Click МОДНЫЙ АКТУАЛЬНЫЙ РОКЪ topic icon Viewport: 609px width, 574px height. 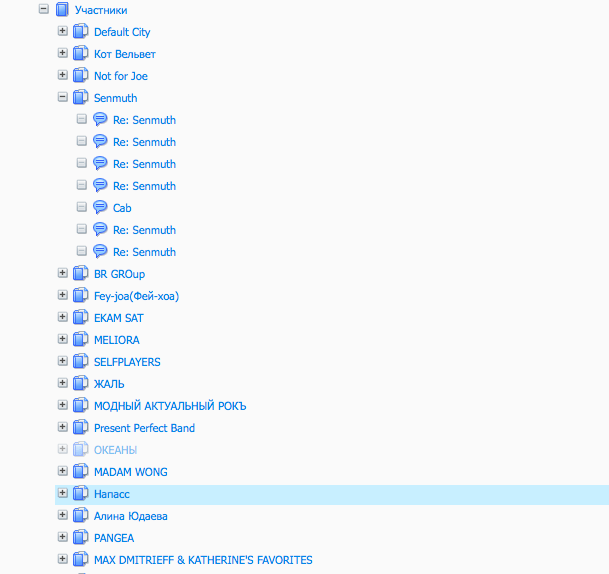[80, 405]
